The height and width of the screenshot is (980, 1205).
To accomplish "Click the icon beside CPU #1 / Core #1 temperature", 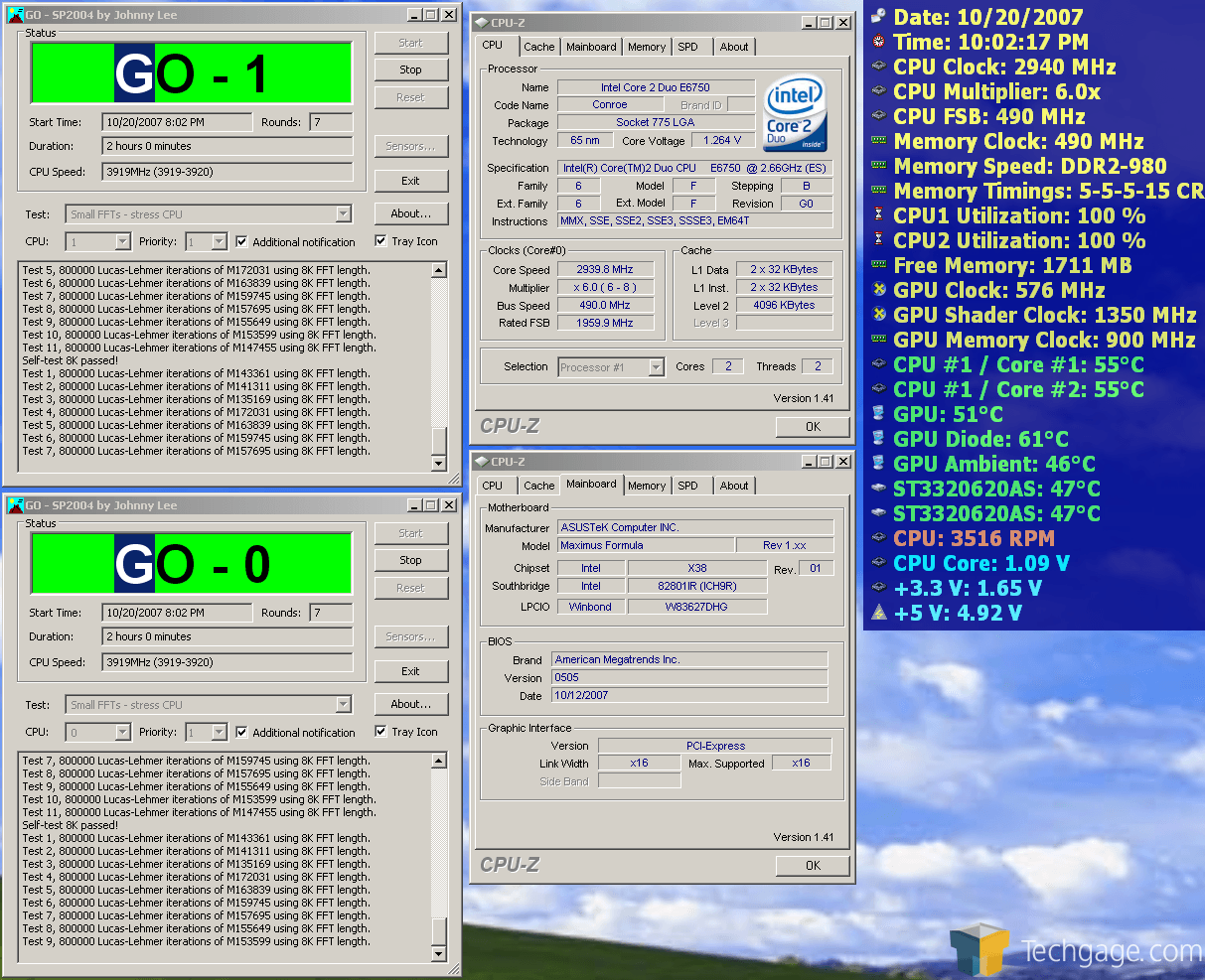I will [x=878, y=364].
